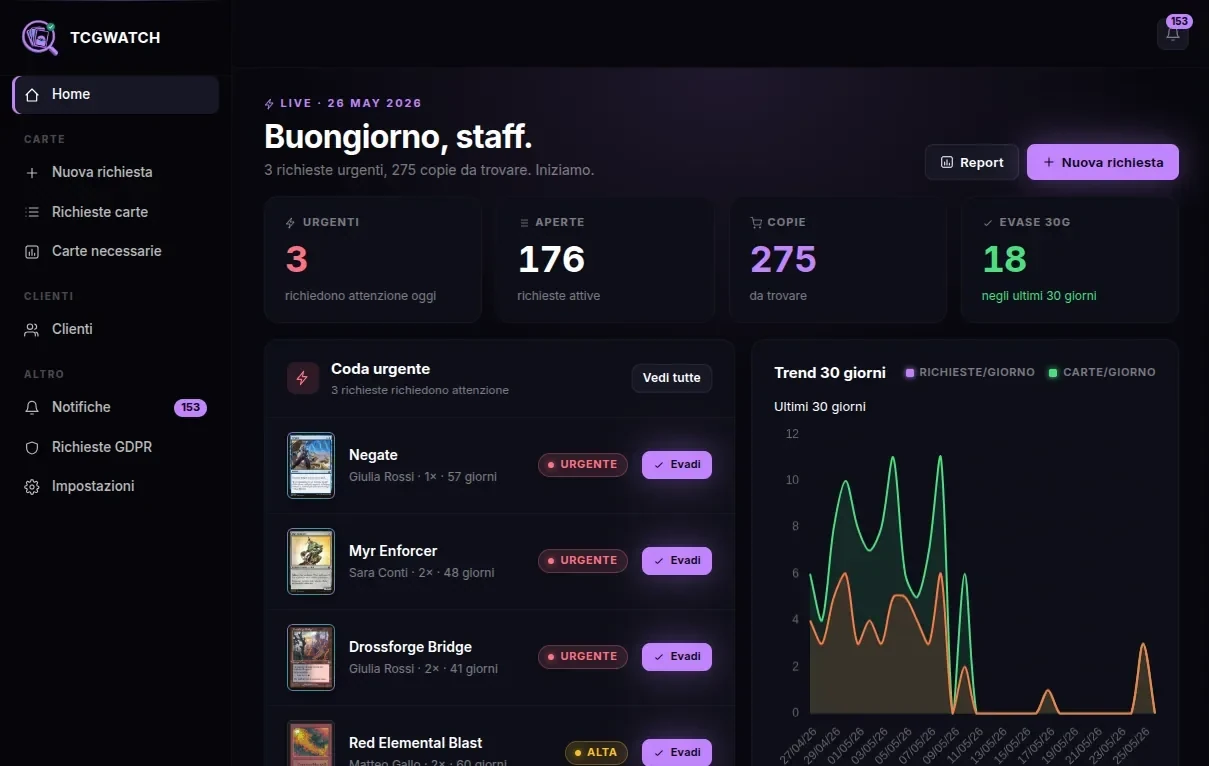
Task: Toggle the RICHIESTE/GIORNO legend swatch
Action: (x=910, y=373)
